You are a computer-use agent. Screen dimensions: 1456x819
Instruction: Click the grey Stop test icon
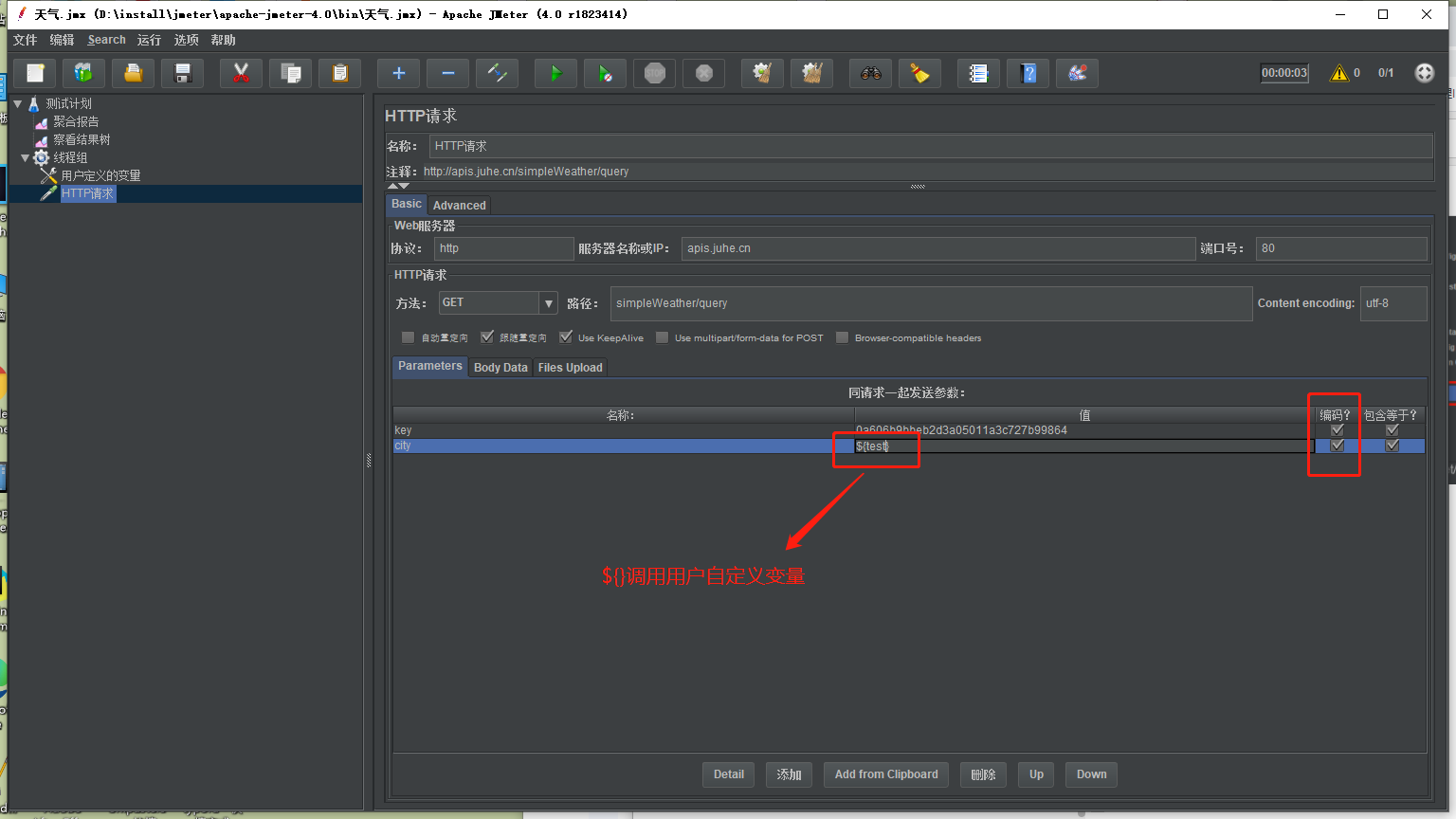point(655,73)
